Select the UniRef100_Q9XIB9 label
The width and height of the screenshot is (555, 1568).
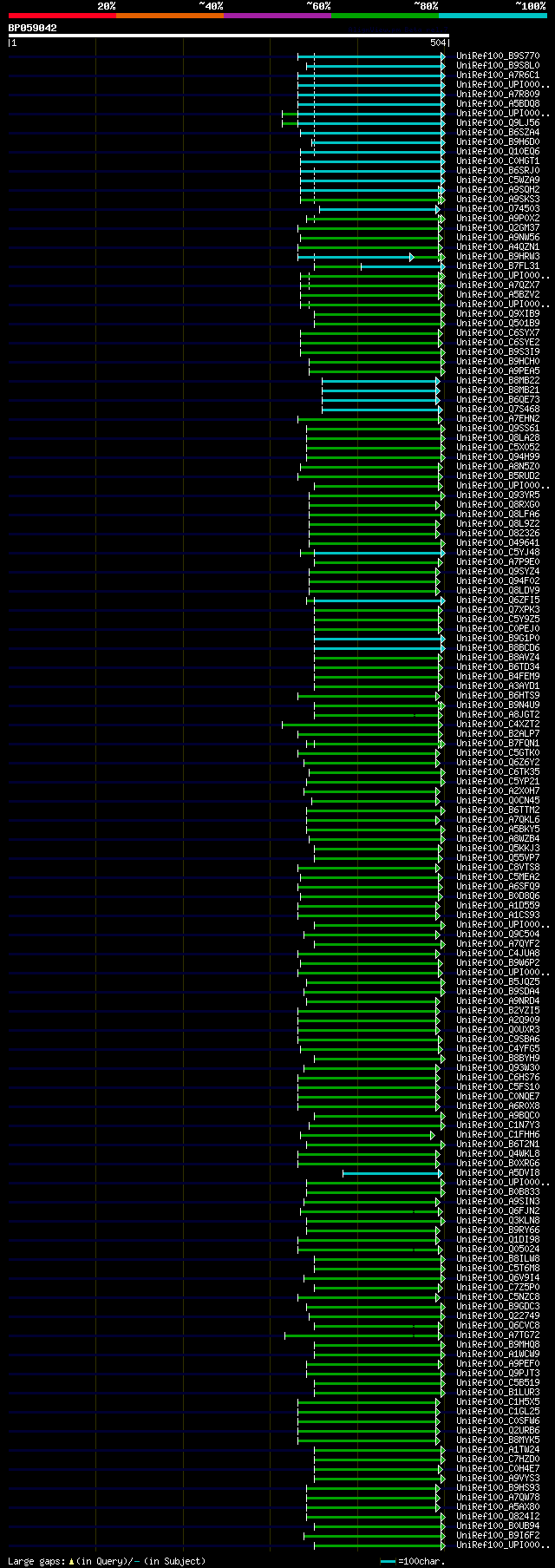499,313
